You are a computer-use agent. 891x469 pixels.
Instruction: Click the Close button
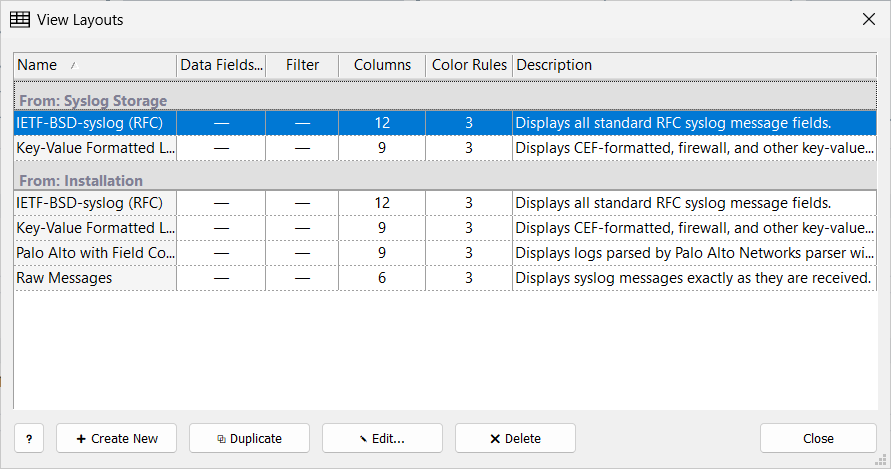(818, 438)
